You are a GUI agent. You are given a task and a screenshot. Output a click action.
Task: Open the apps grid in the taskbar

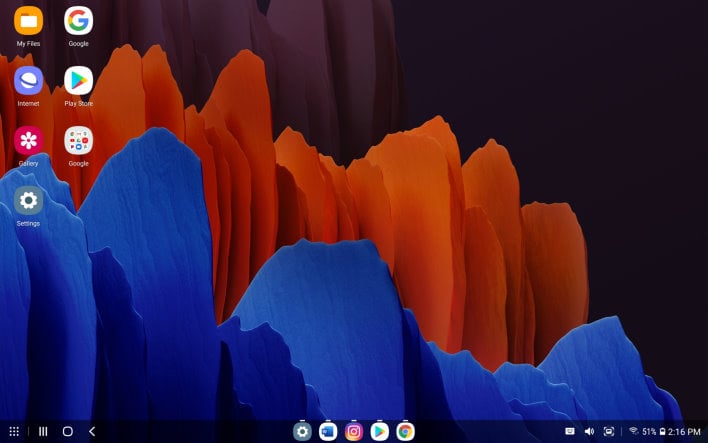coord(14,431)
